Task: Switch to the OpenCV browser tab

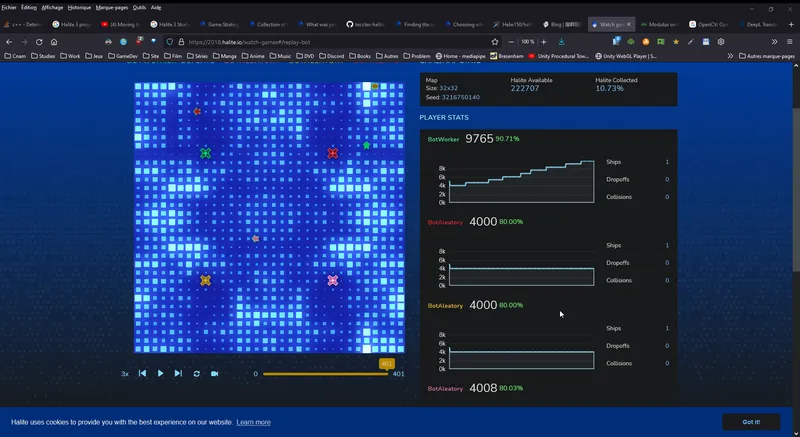Action: 707,24
